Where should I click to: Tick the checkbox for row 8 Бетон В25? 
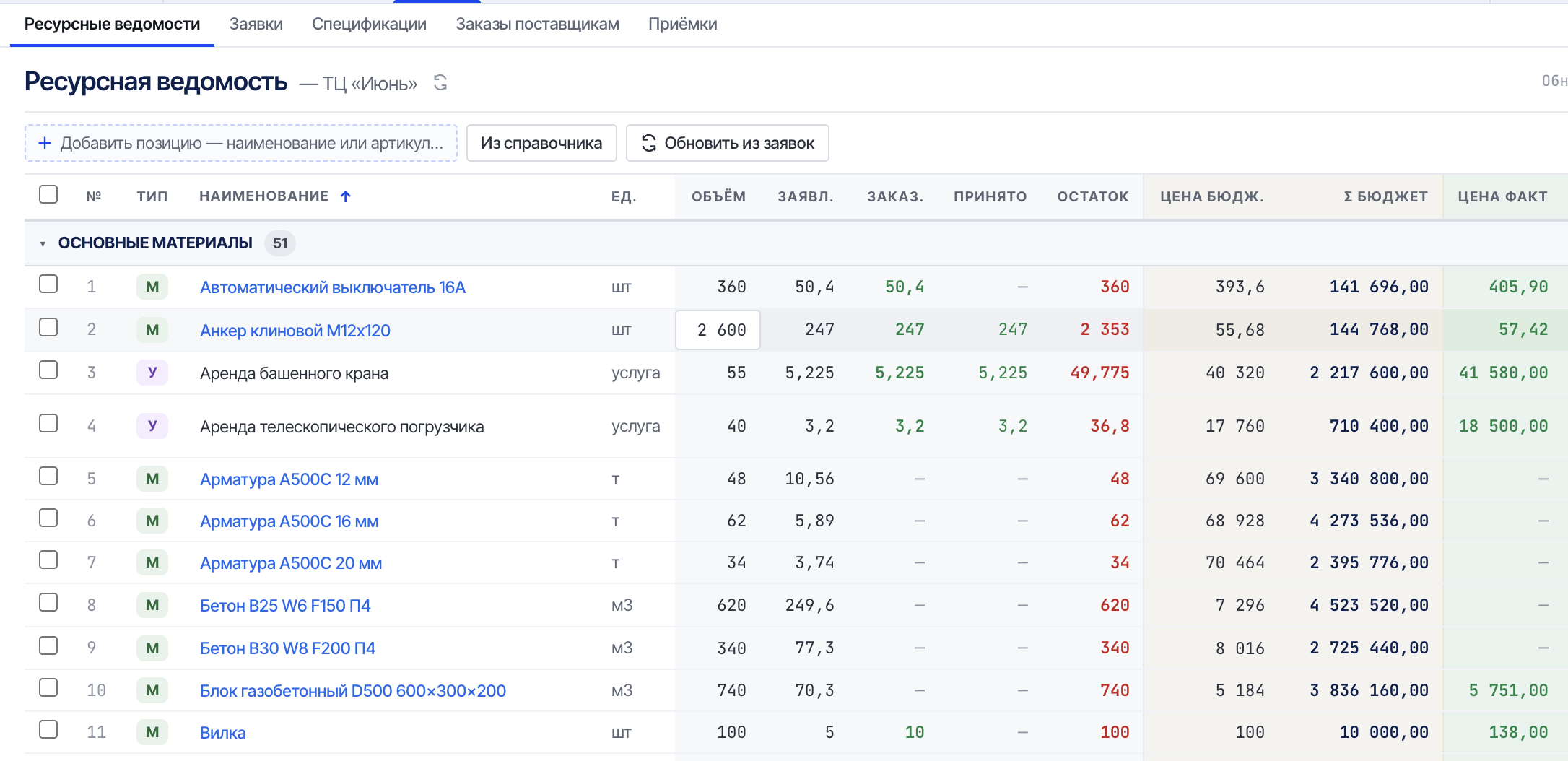(x=48, y=603)
